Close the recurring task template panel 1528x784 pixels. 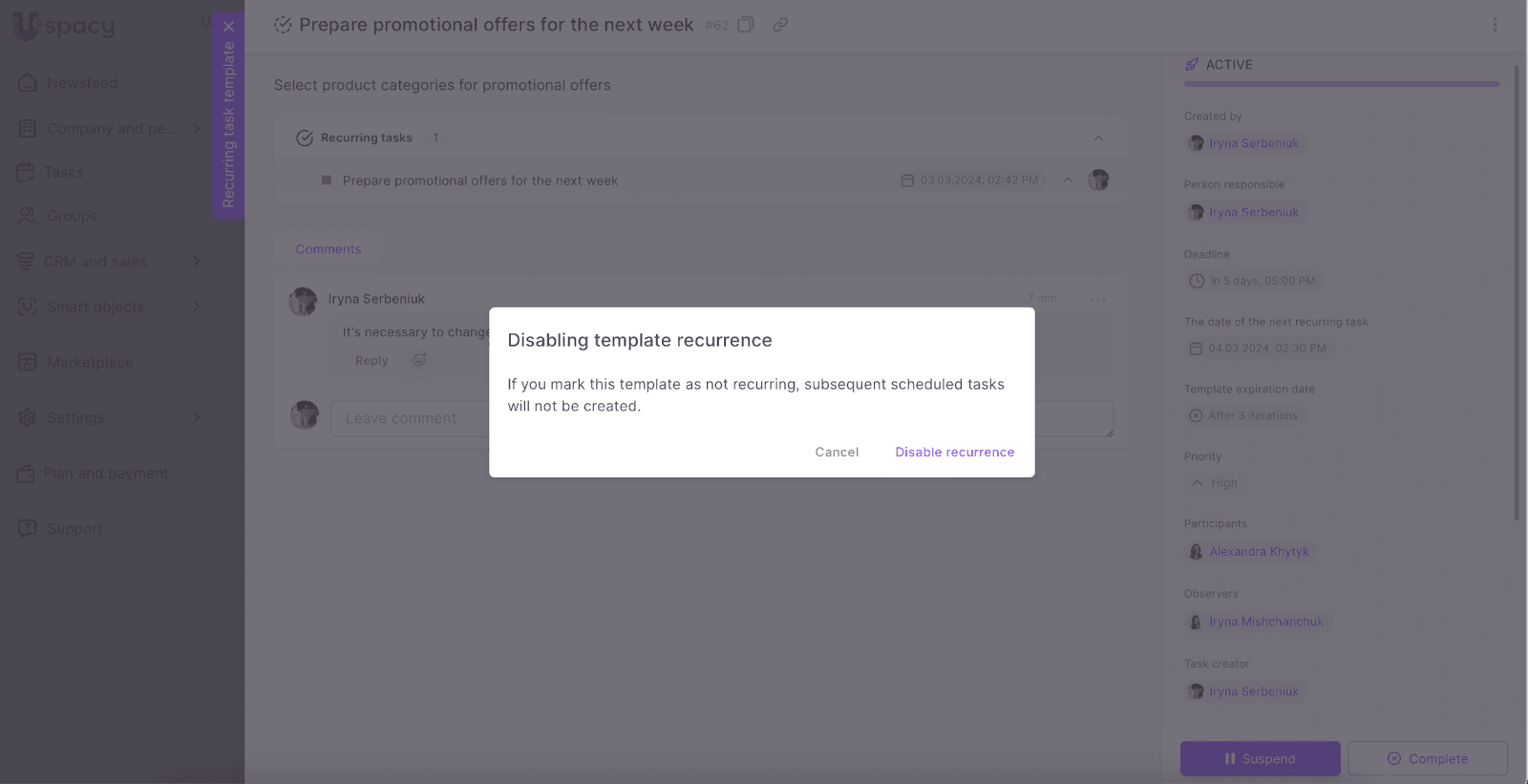point(228,27)
